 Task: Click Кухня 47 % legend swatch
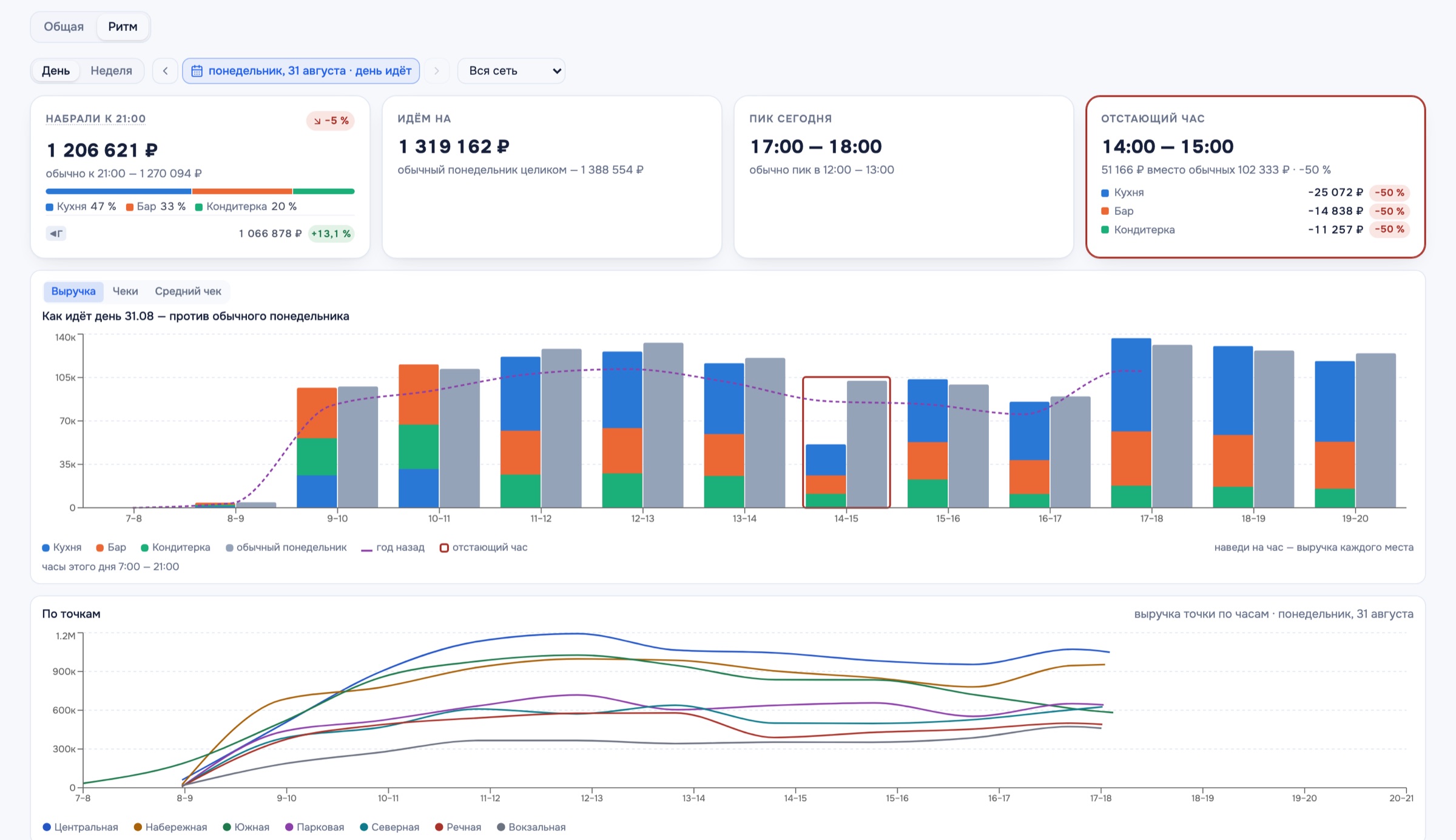coord(50,207)
